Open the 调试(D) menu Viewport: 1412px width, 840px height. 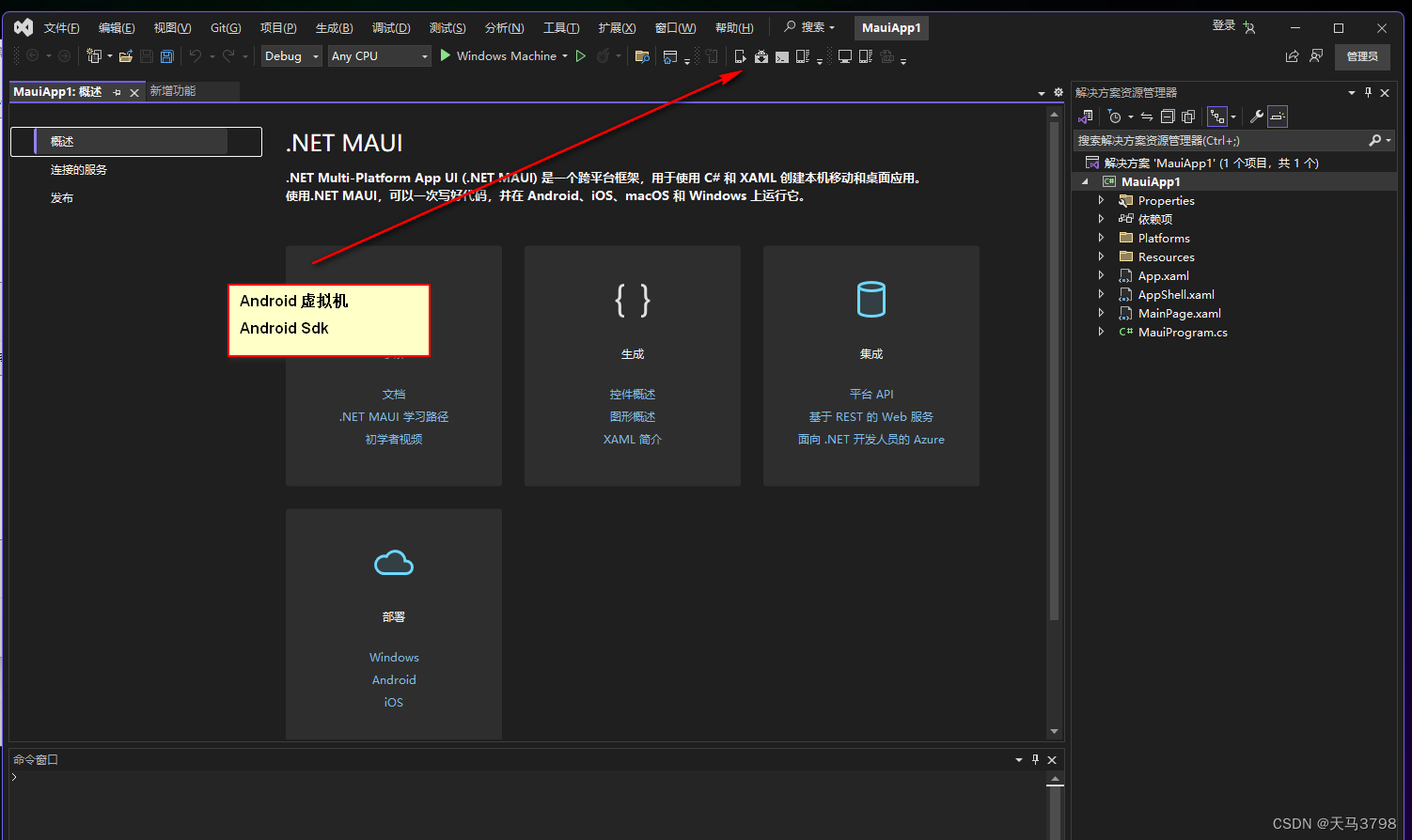point(391,28)
